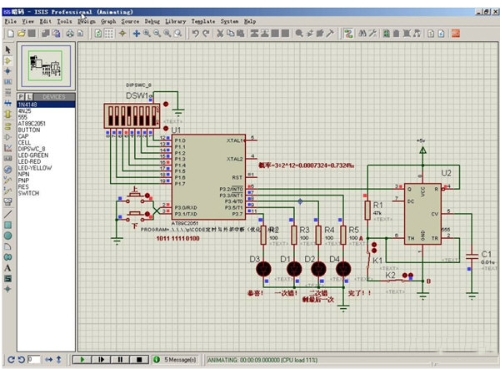The height and width of the screenshot is (370, 502).
Task: Click the undo toolbar icon
Action: pyautogui.click(x=196, y=33)
